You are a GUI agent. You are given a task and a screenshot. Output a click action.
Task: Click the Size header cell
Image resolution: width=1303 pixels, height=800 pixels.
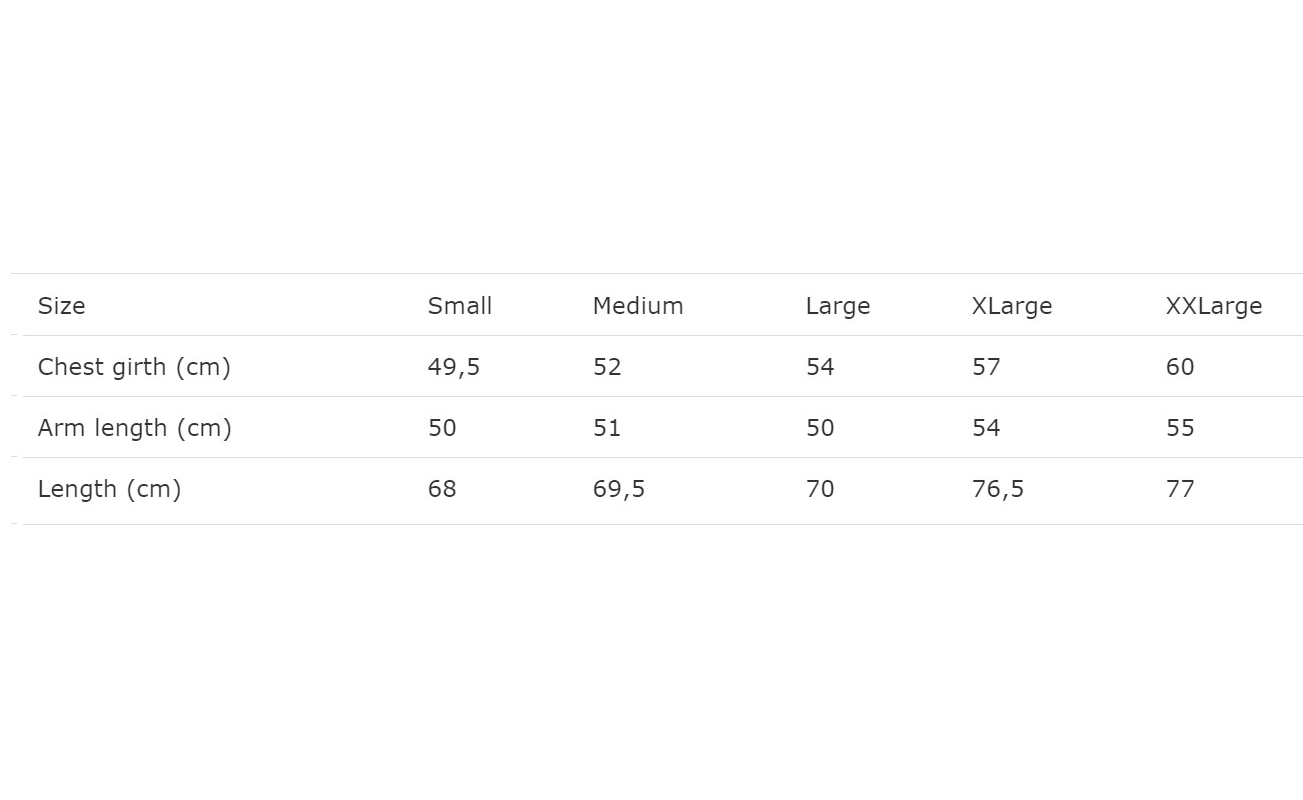tap(62, 306)
